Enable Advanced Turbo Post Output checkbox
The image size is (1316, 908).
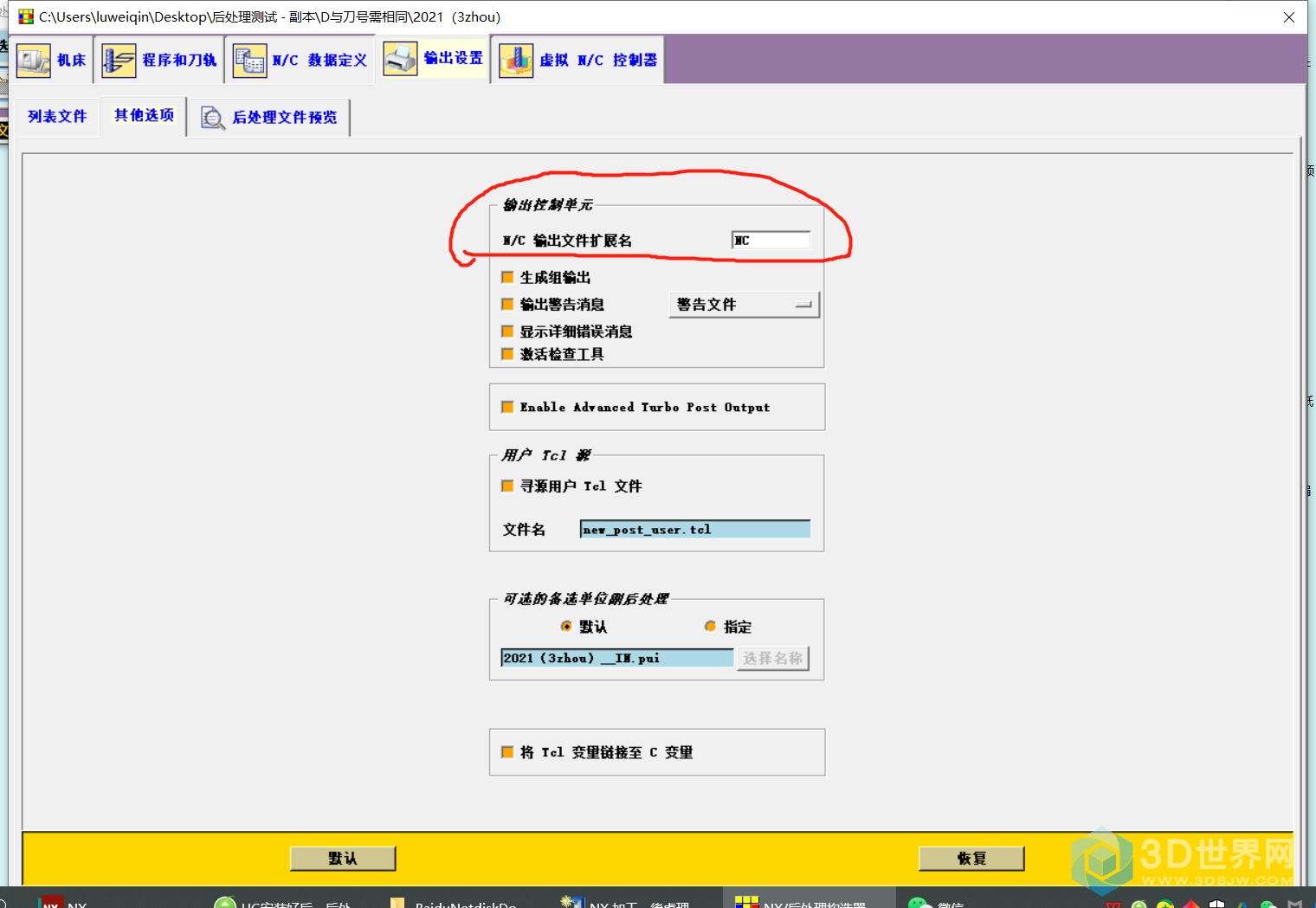(x=507, y=407)
